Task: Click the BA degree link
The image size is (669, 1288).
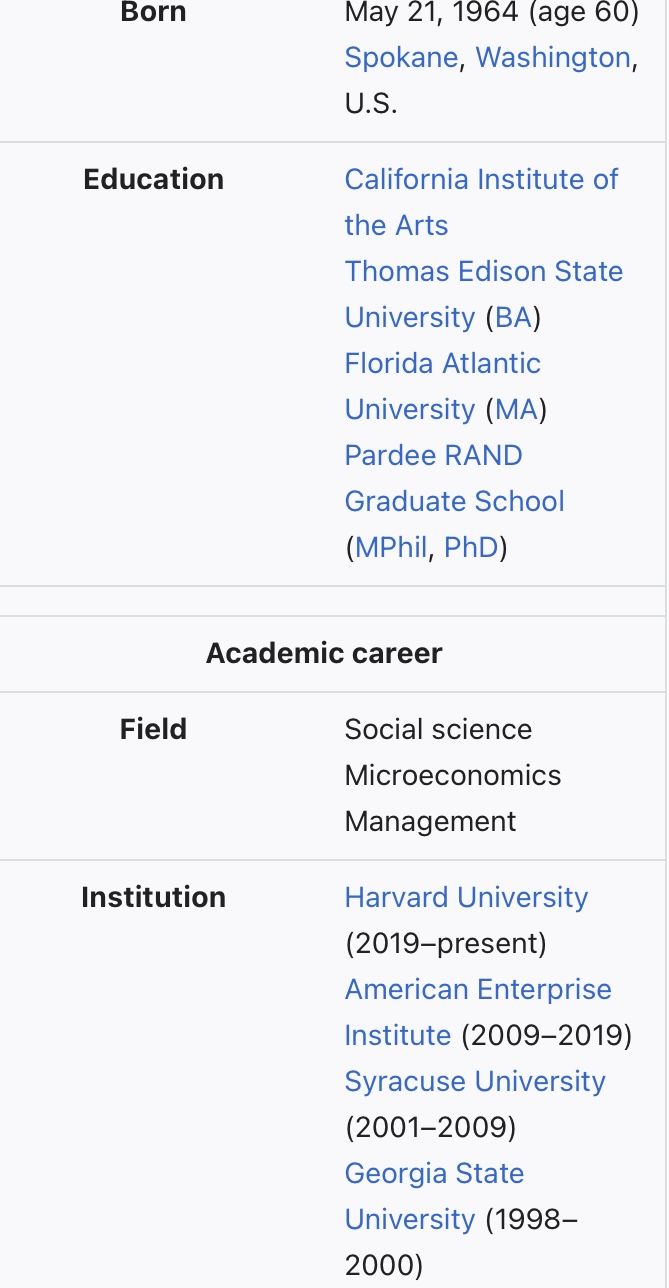Action: click(x=513, y=318)
